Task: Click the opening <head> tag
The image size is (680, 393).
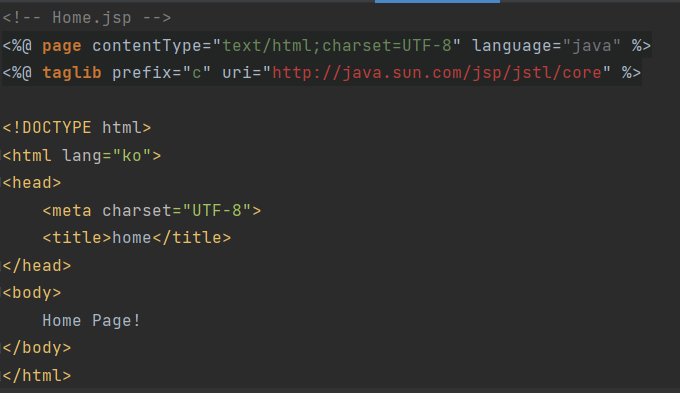Action: (x=32, y=183)
